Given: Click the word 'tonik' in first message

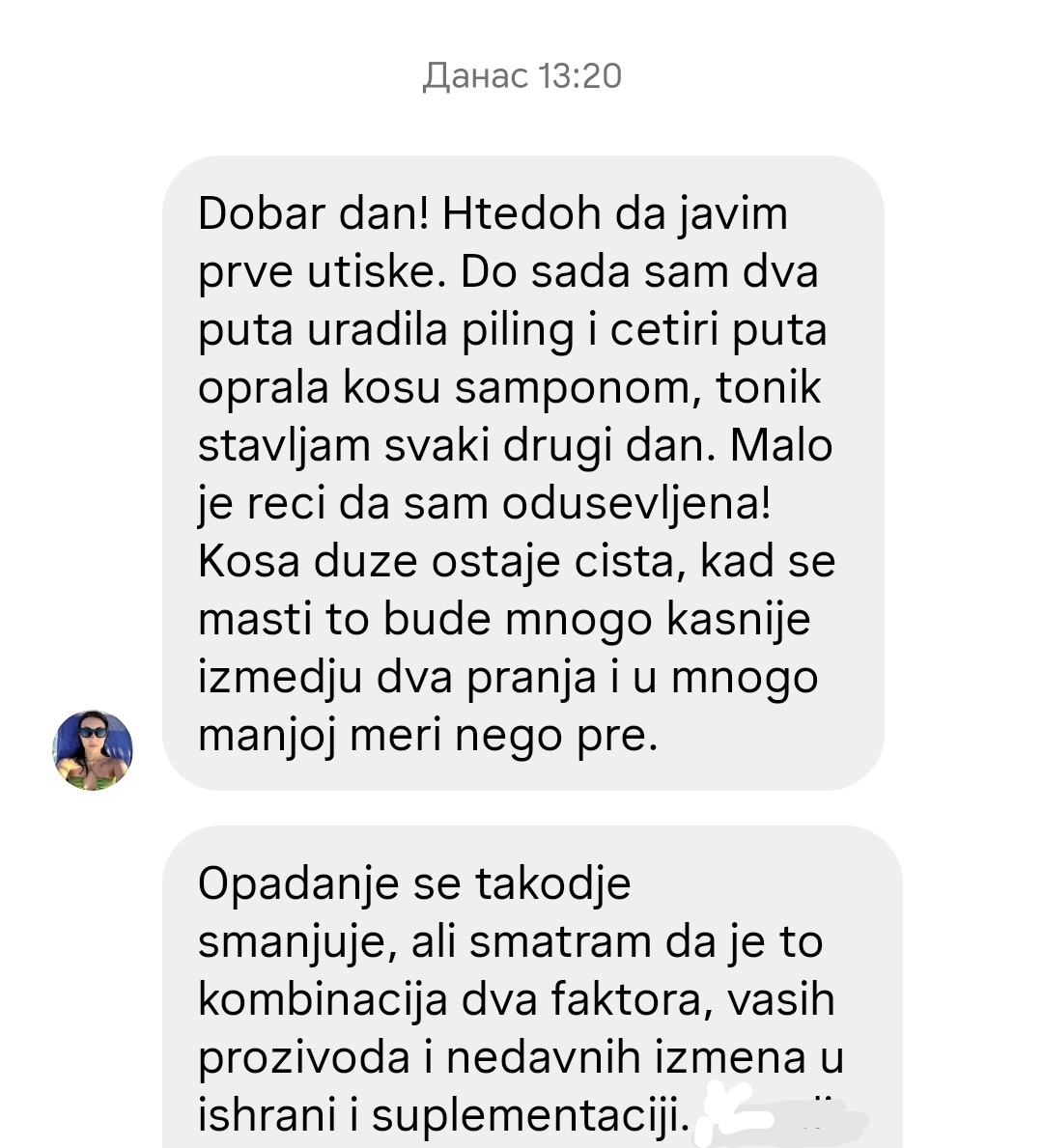Looking at the screenshot, I should coord(769,387).
